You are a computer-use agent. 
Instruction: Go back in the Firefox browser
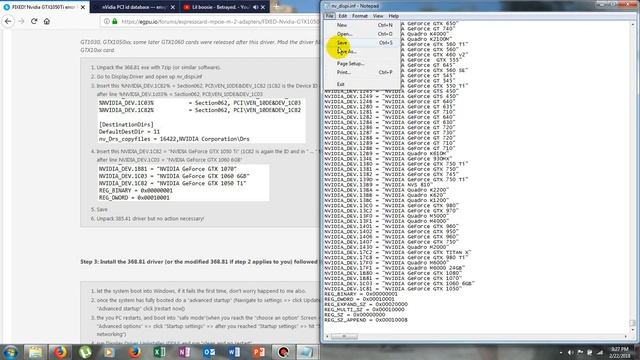pos(8,21)
